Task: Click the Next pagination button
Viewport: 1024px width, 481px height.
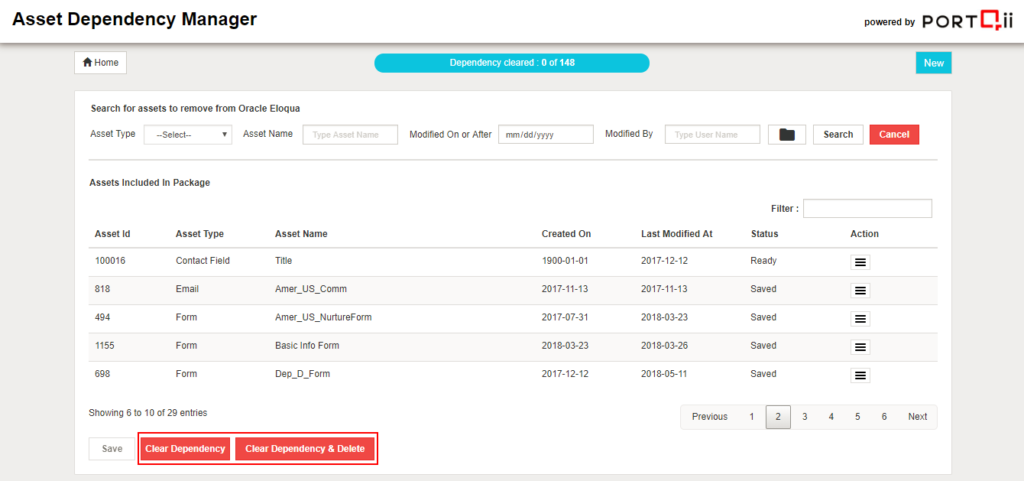Action: click(917, 417)
